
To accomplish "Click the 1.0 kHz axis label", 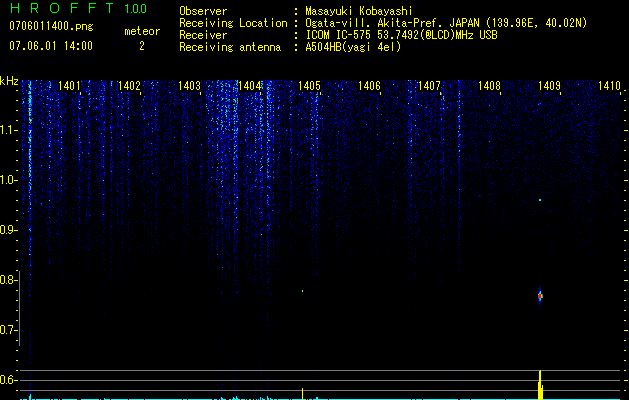I will (8, 180).
